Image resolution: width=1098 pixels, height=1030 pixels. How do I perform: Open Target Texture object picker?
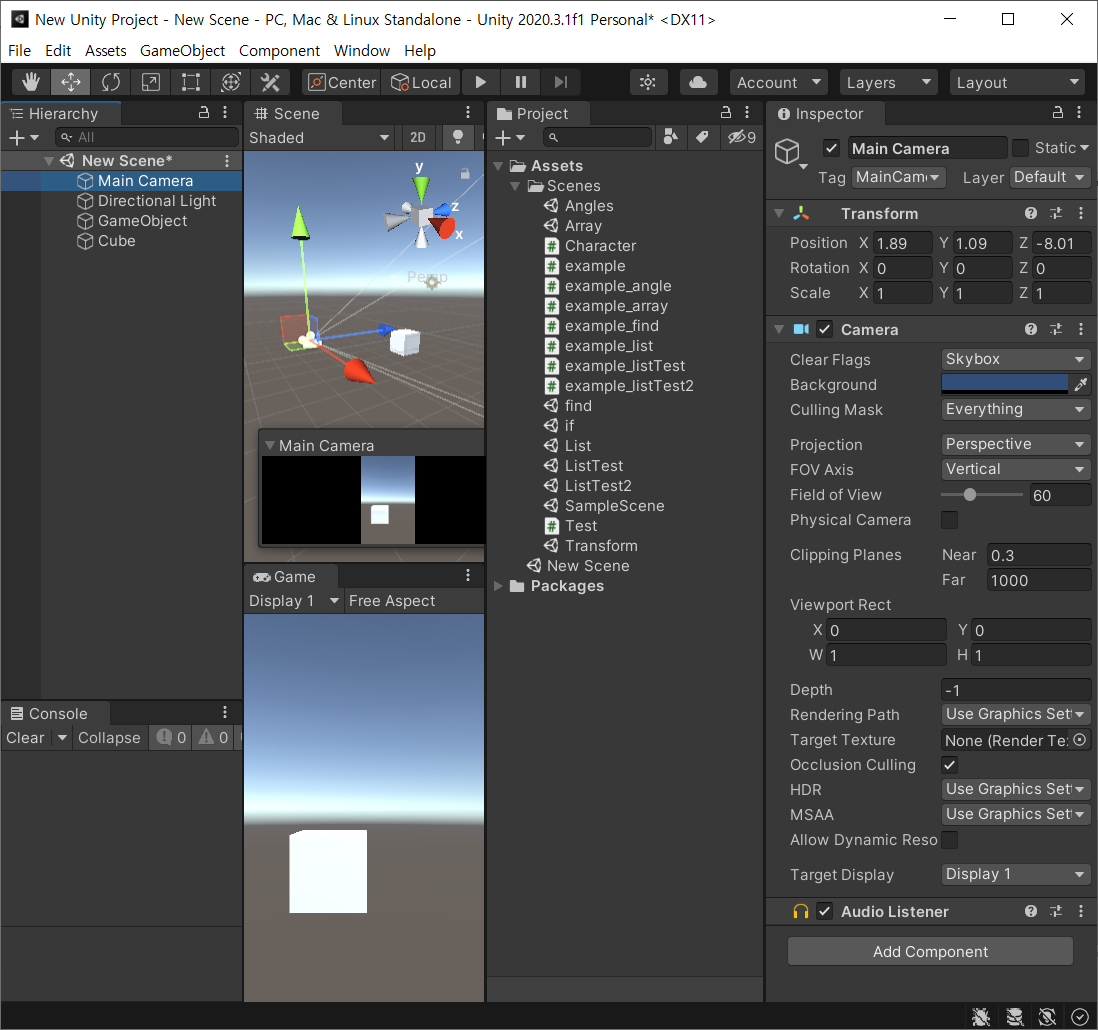point(1080,740)
